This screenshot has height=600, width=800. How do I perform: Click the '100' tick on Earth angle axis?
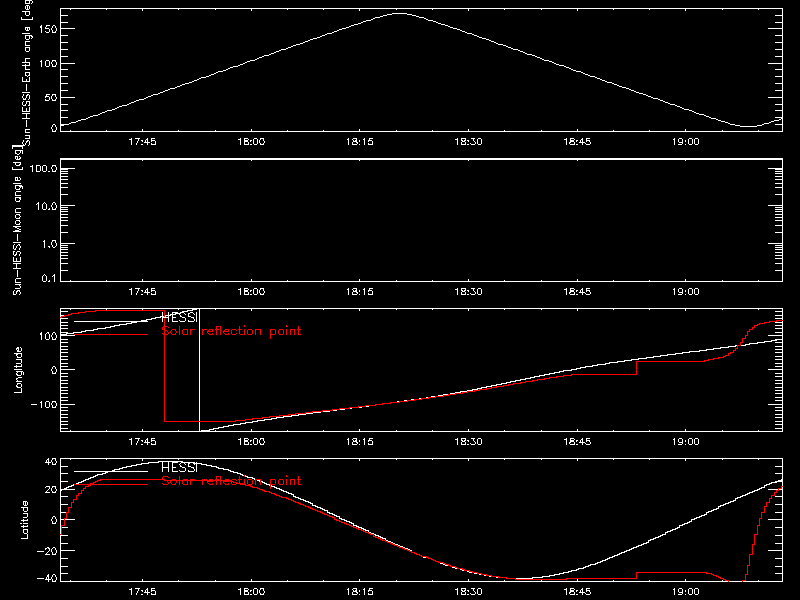point(48,63)
